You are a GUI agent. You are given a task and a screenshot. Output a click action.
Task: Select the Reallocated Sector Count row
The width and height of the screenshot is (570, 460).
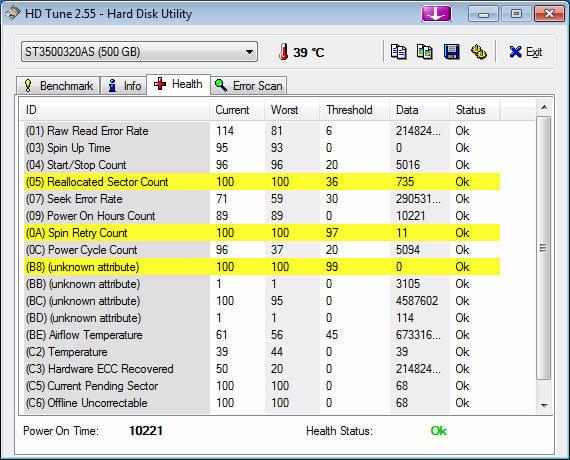coord(262,182)
